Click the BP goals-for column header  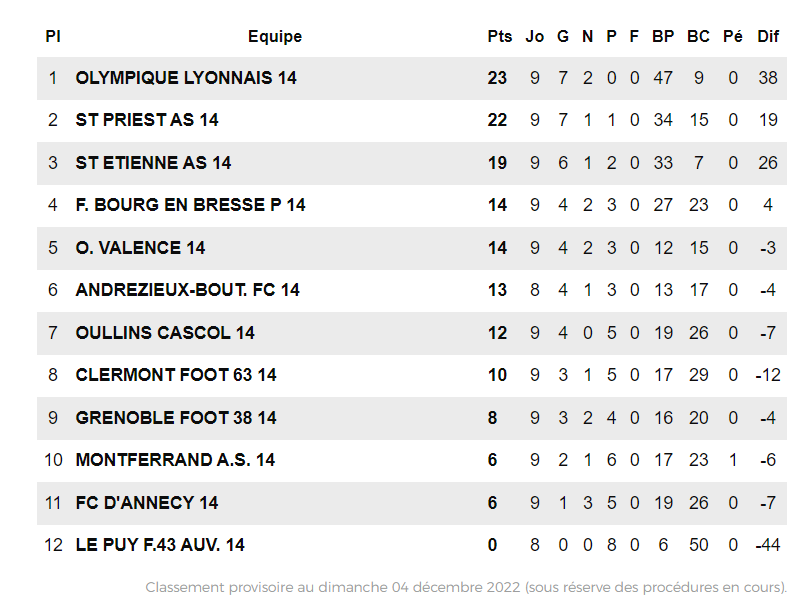click(x=663, y=37)
